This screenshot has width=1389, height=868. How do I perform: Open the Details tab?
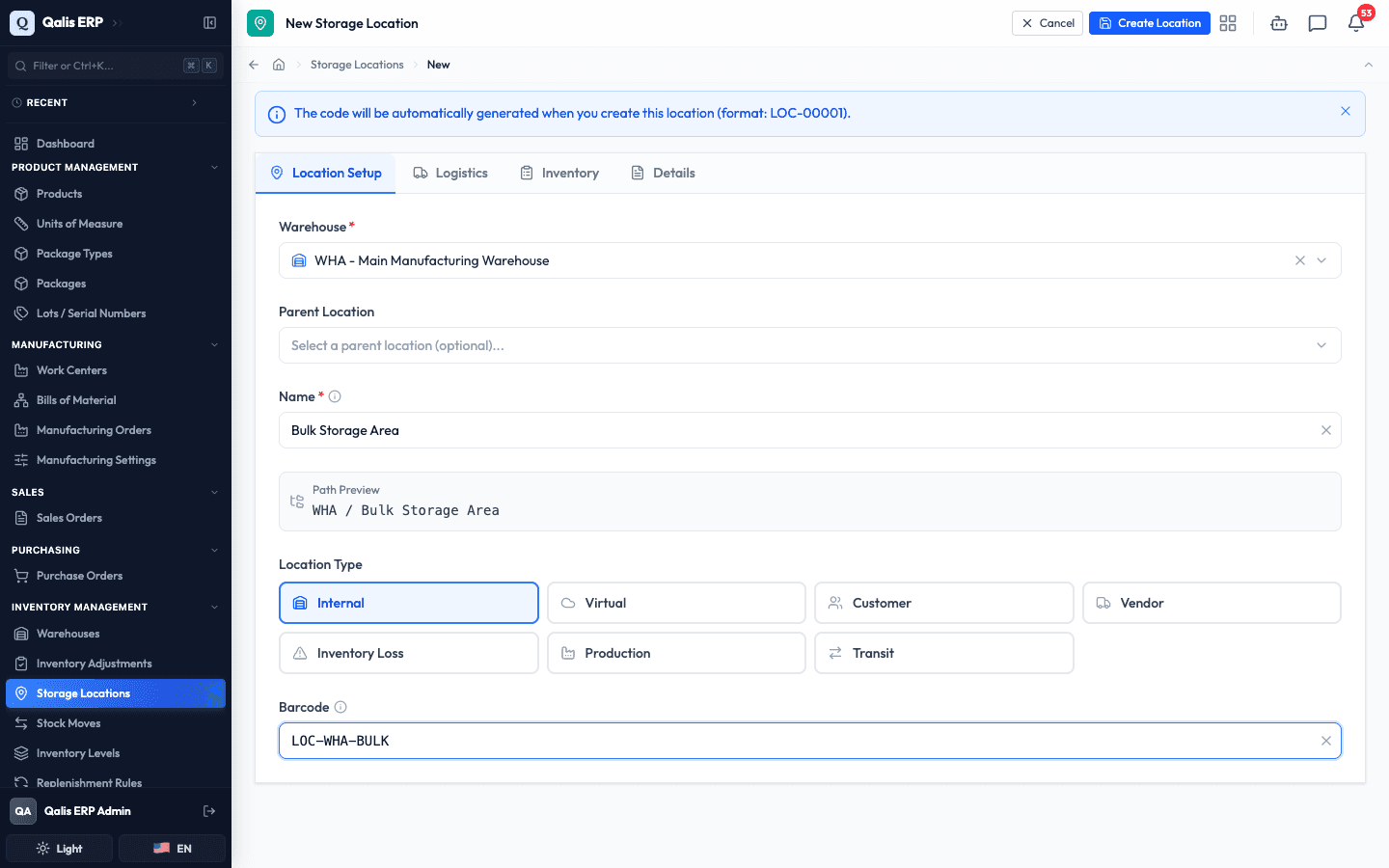(x=663, y=173)
